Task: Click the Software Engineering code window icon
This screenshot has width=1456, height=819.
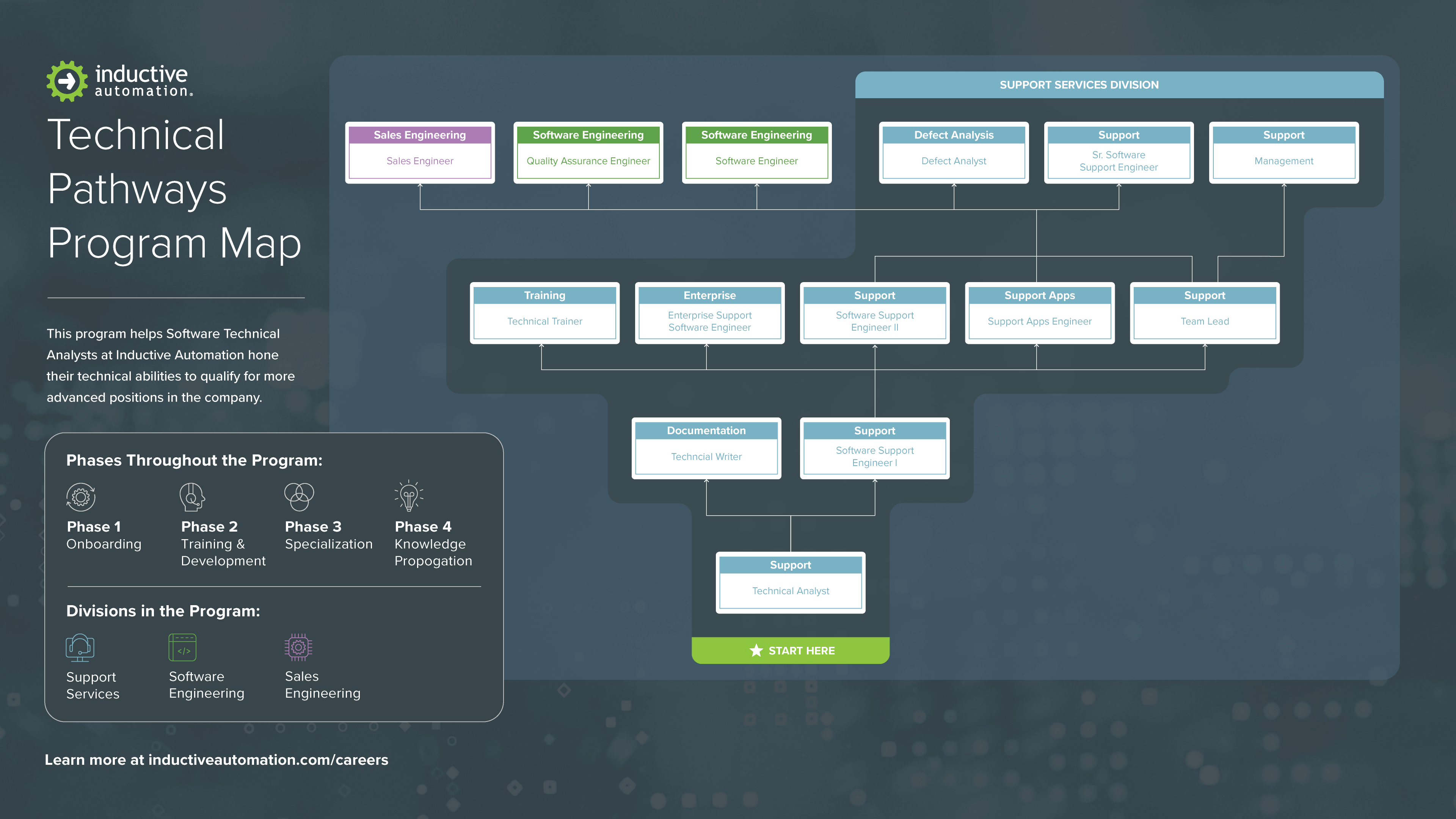Action: [182, 648]
